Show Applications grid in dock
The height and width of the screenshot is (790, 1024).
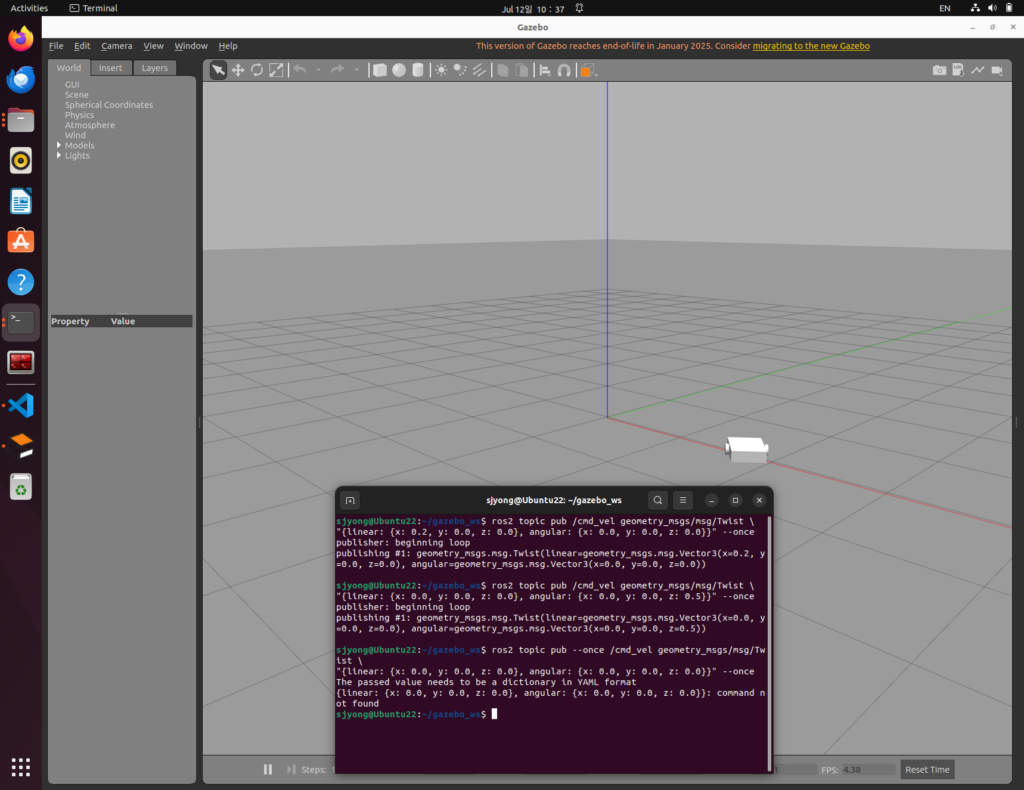click(21, 767)
